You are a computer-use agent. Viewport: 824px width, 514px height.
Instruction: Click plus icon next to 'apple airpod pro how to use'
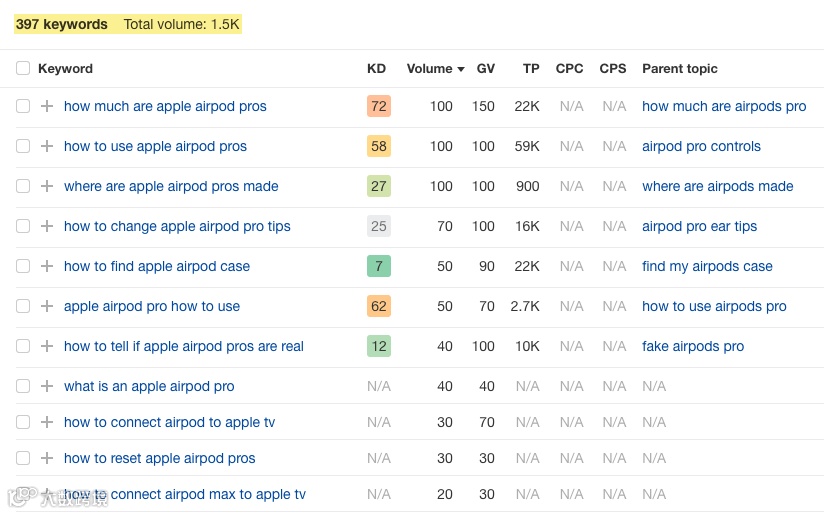click(46, 306)
